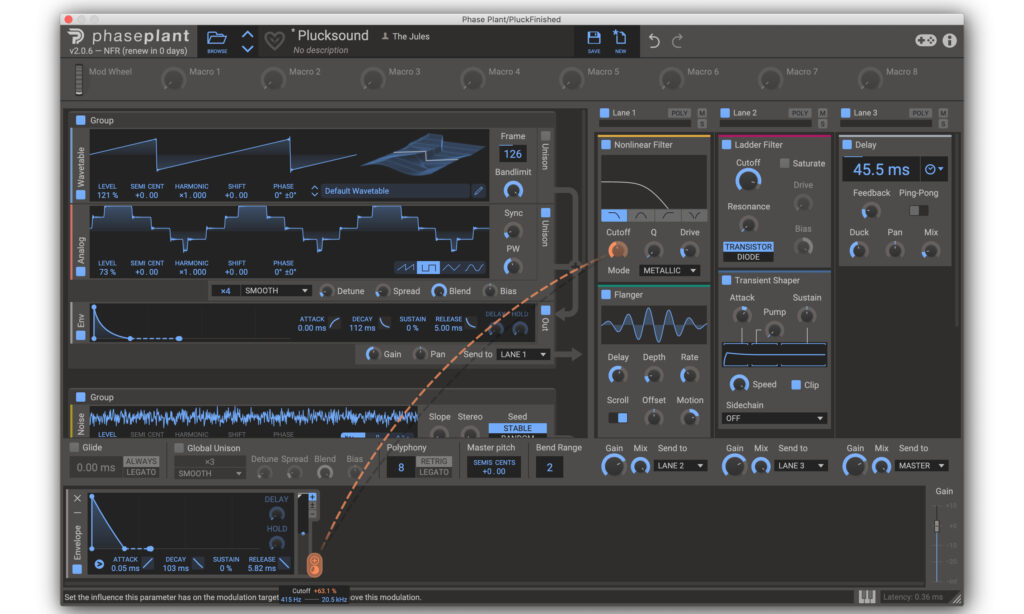This screenshot has width=1024, height=614.
Task: Disable the Flanger effect enable square
Action: coord(606,295)
